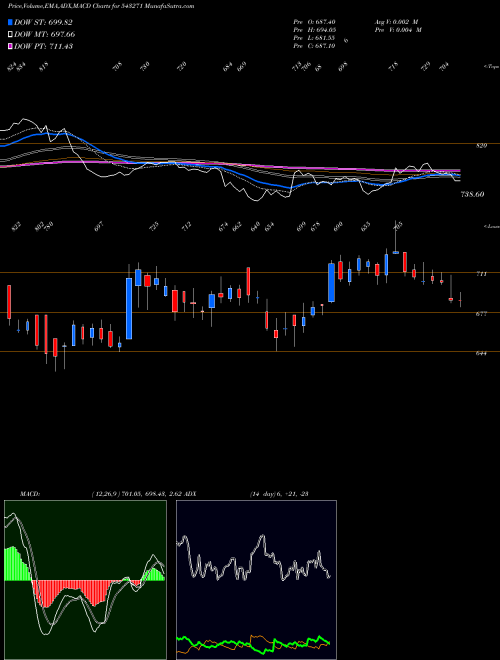This screenshot has height=660, width=500.
Task: Click the 815 value in the Tops row
Action: [44, 67]
